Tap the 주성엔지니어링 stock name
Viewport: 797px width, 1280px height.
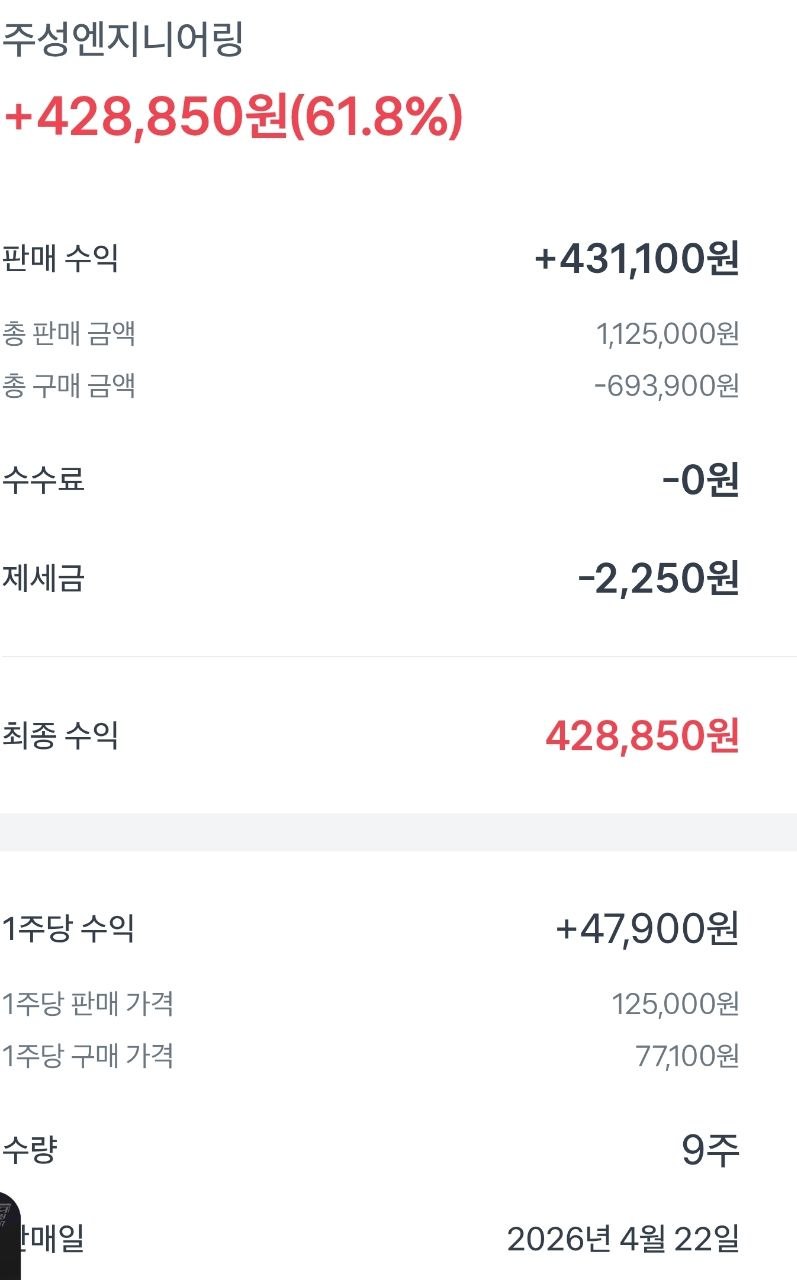123,42
